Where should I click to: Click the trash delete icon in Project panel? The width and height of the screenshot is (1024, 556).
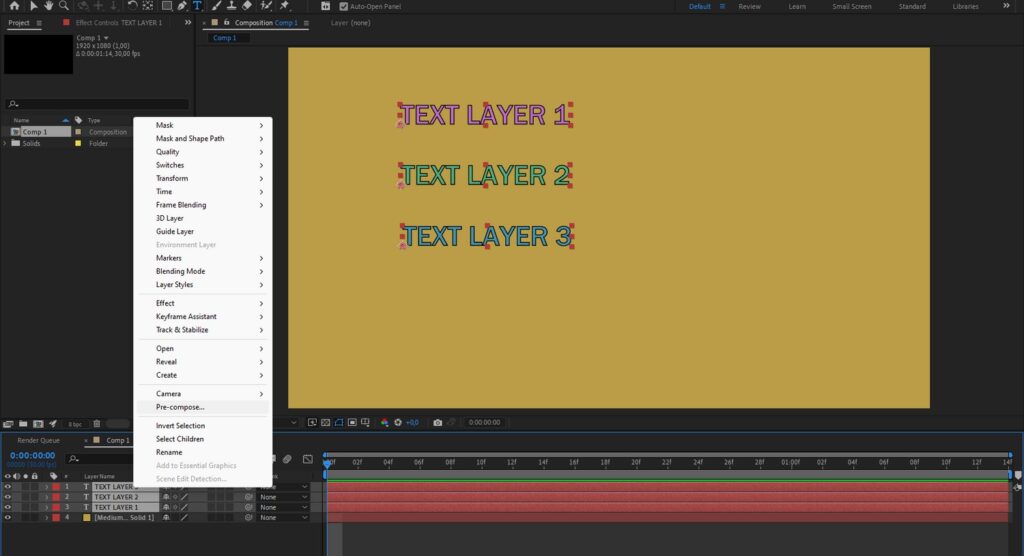click(97, 424)
